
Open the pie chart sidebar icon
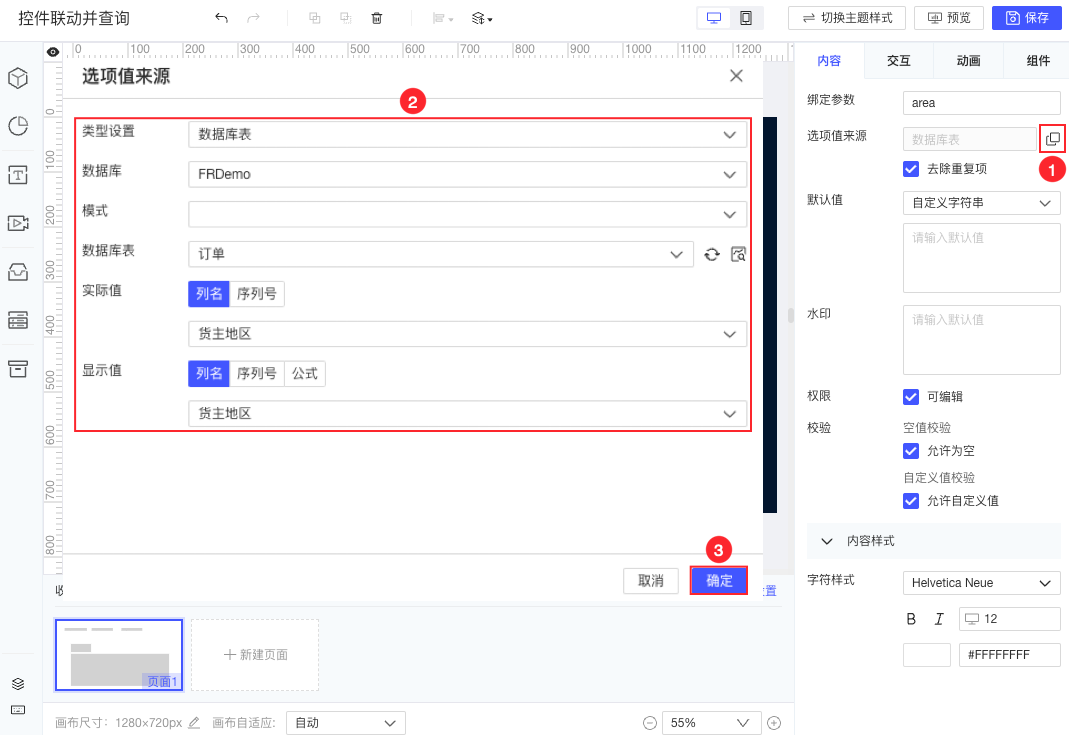(x=18, y=126)
